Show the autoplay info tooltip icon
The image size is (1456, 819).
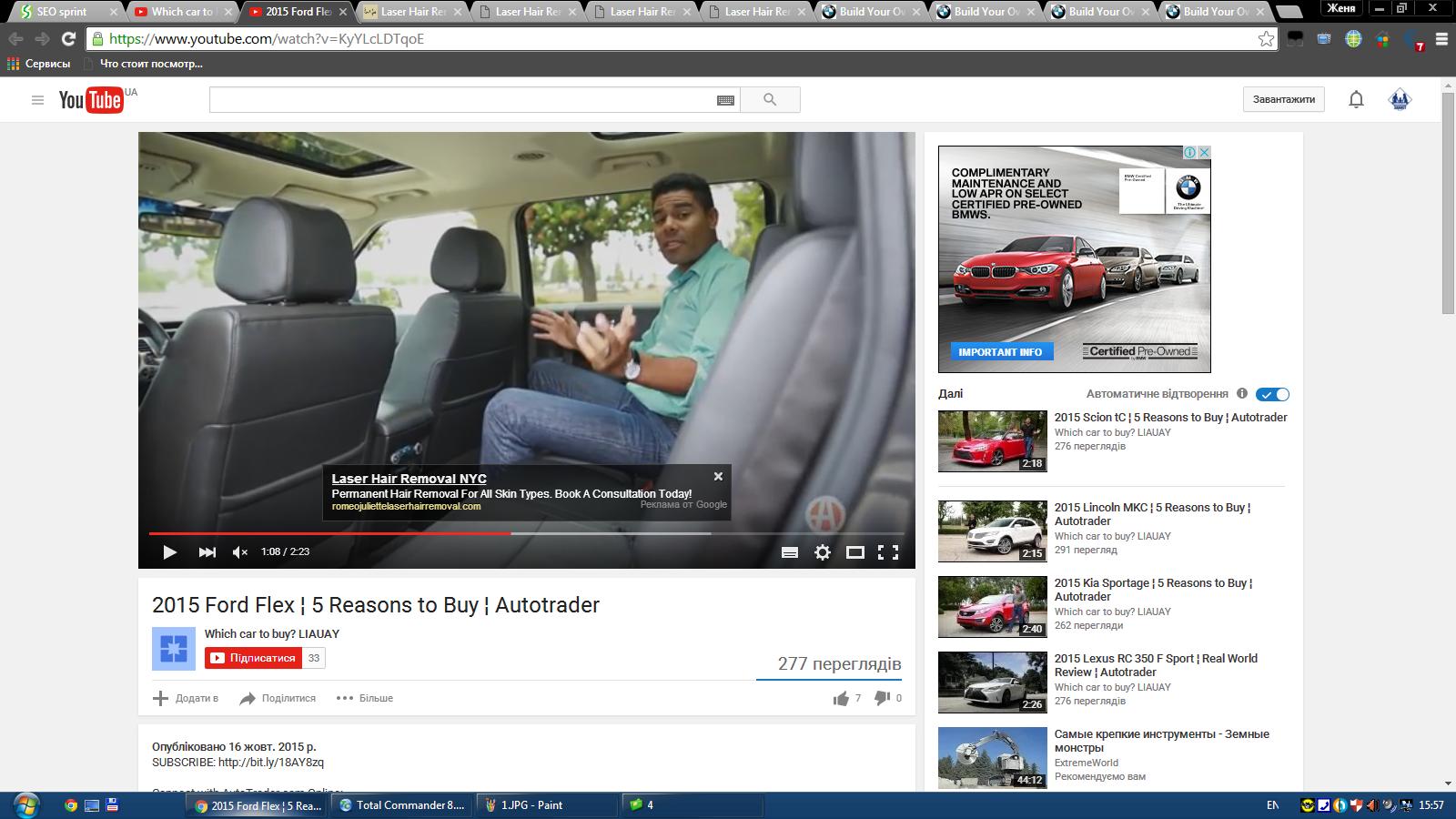pyautogui.click(x=1242, y=393)
